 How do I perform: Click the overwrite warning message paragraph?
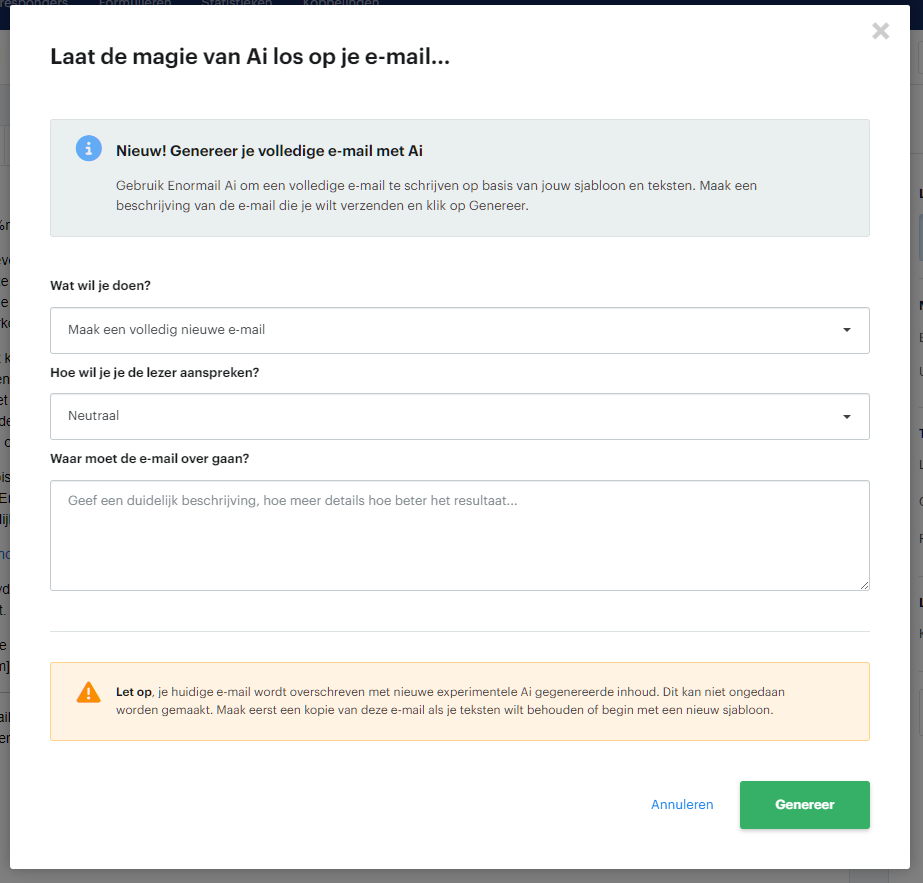click(450, 701)
